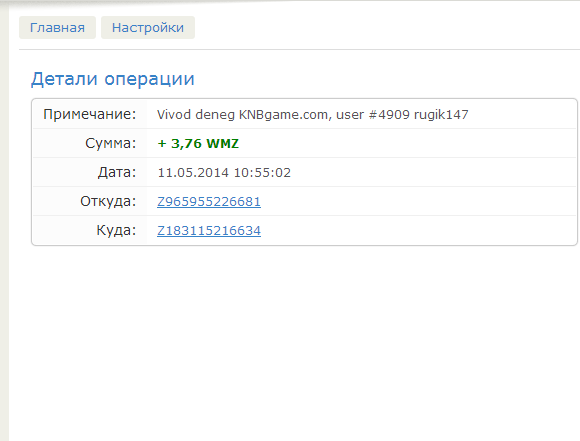The height and width of the screenshot is (441, 580).
Task: Open sender wallet link Z965955226681
Action: [209, 202]
